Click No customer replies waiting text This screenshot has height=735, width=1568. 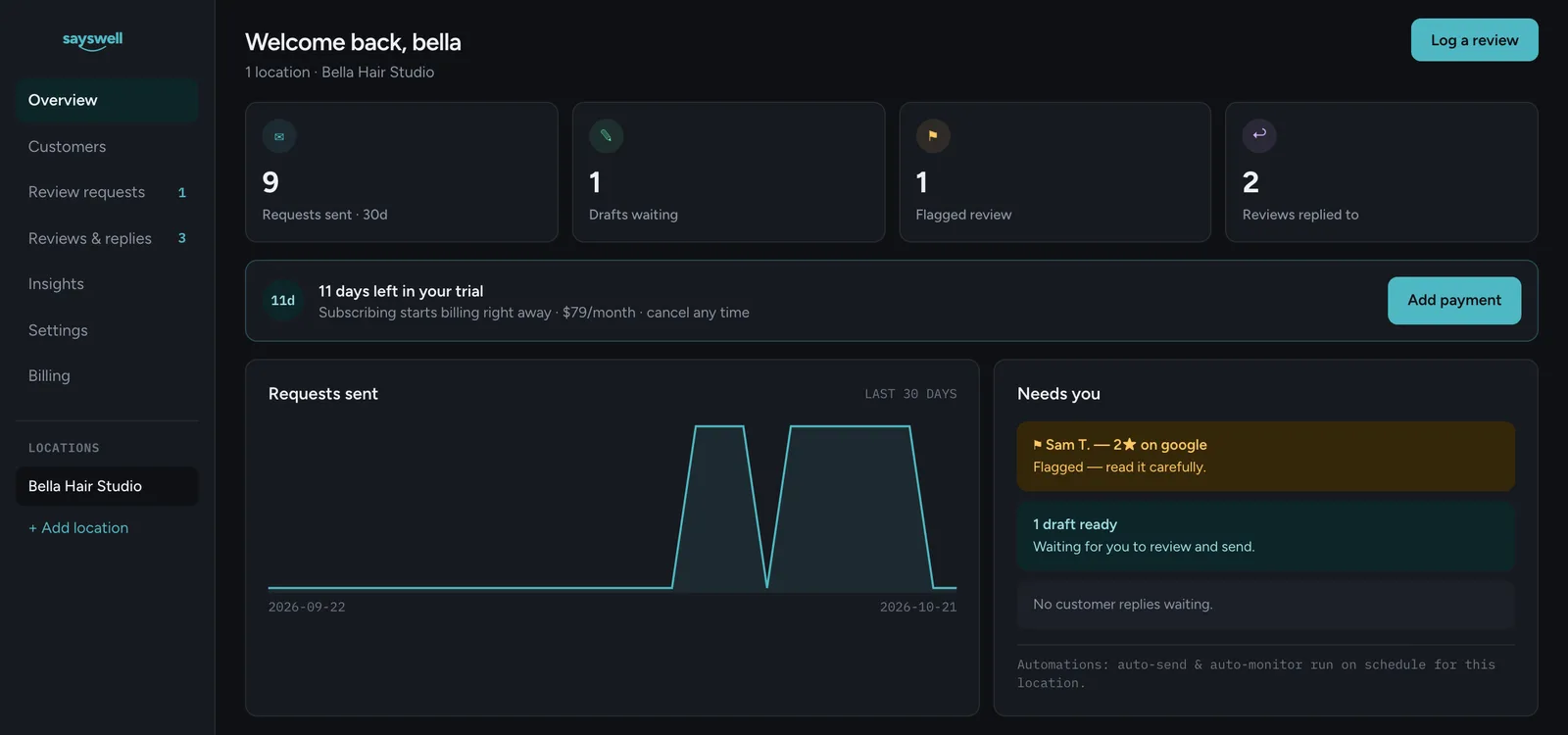tap(1122, 605)
